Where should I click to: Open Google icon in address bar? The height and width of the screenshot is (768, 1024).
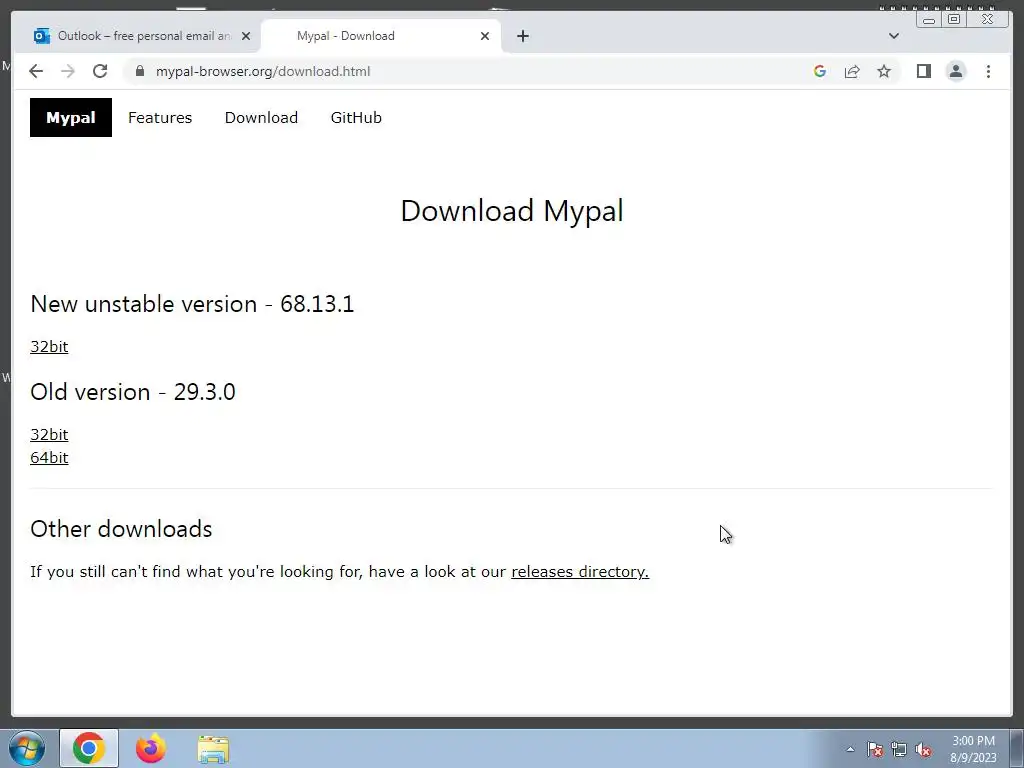point(820,71)
